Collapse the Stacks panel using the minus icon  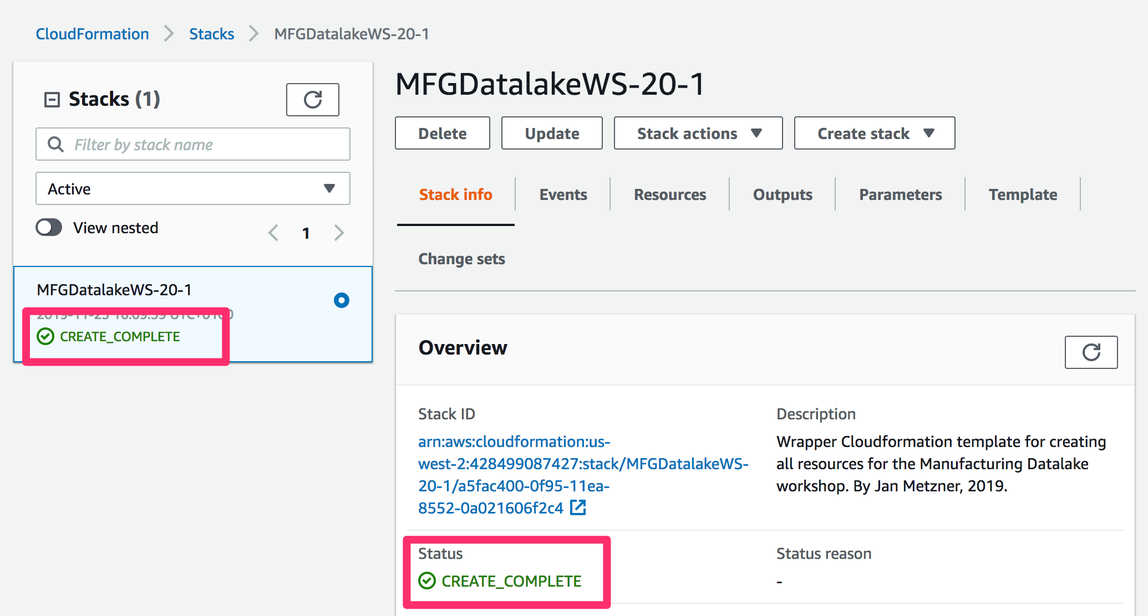52,100
